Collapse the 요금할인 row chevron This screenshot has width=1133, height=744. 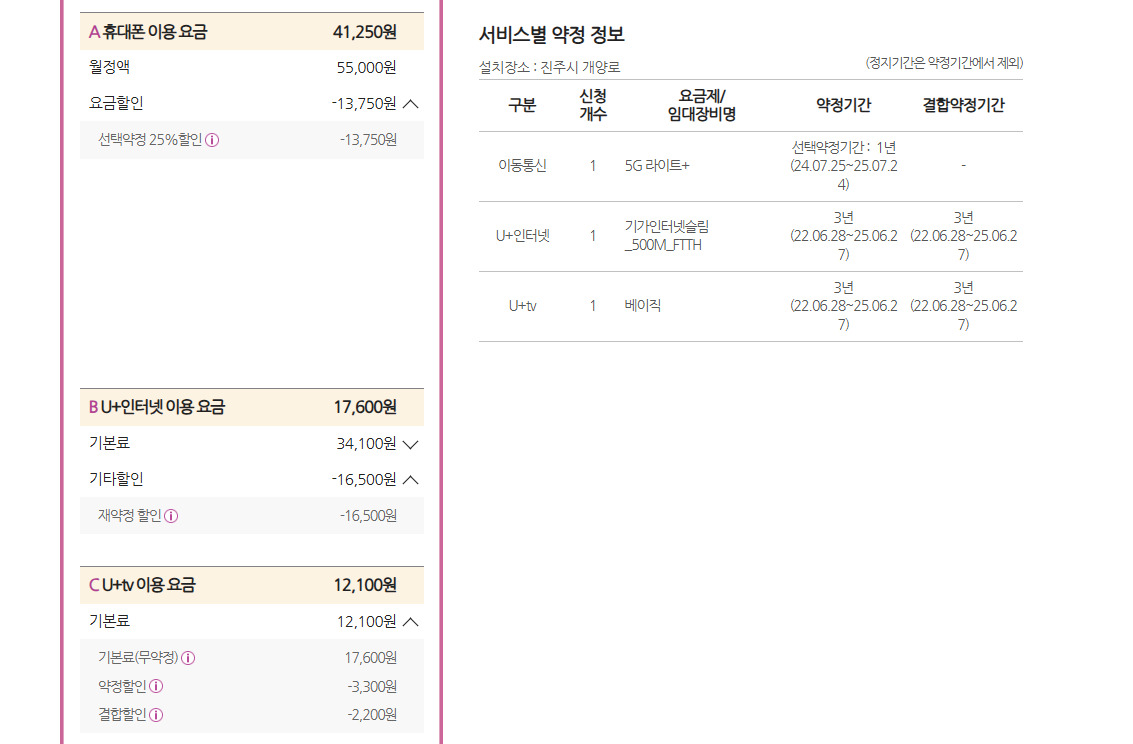coord(410,103)
